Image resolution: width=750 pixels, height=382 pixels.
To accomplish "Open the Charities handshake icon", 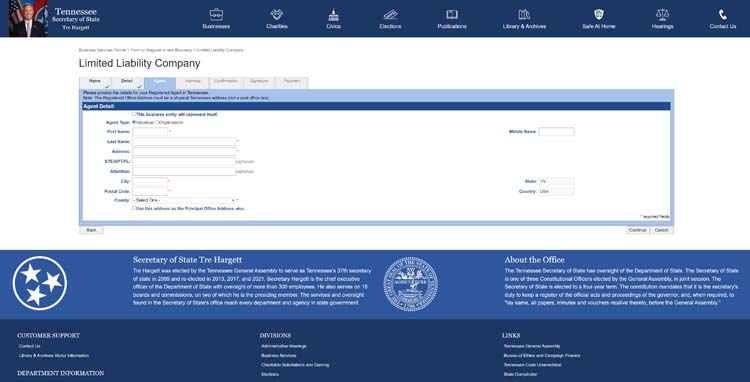I will click(277, 14).
